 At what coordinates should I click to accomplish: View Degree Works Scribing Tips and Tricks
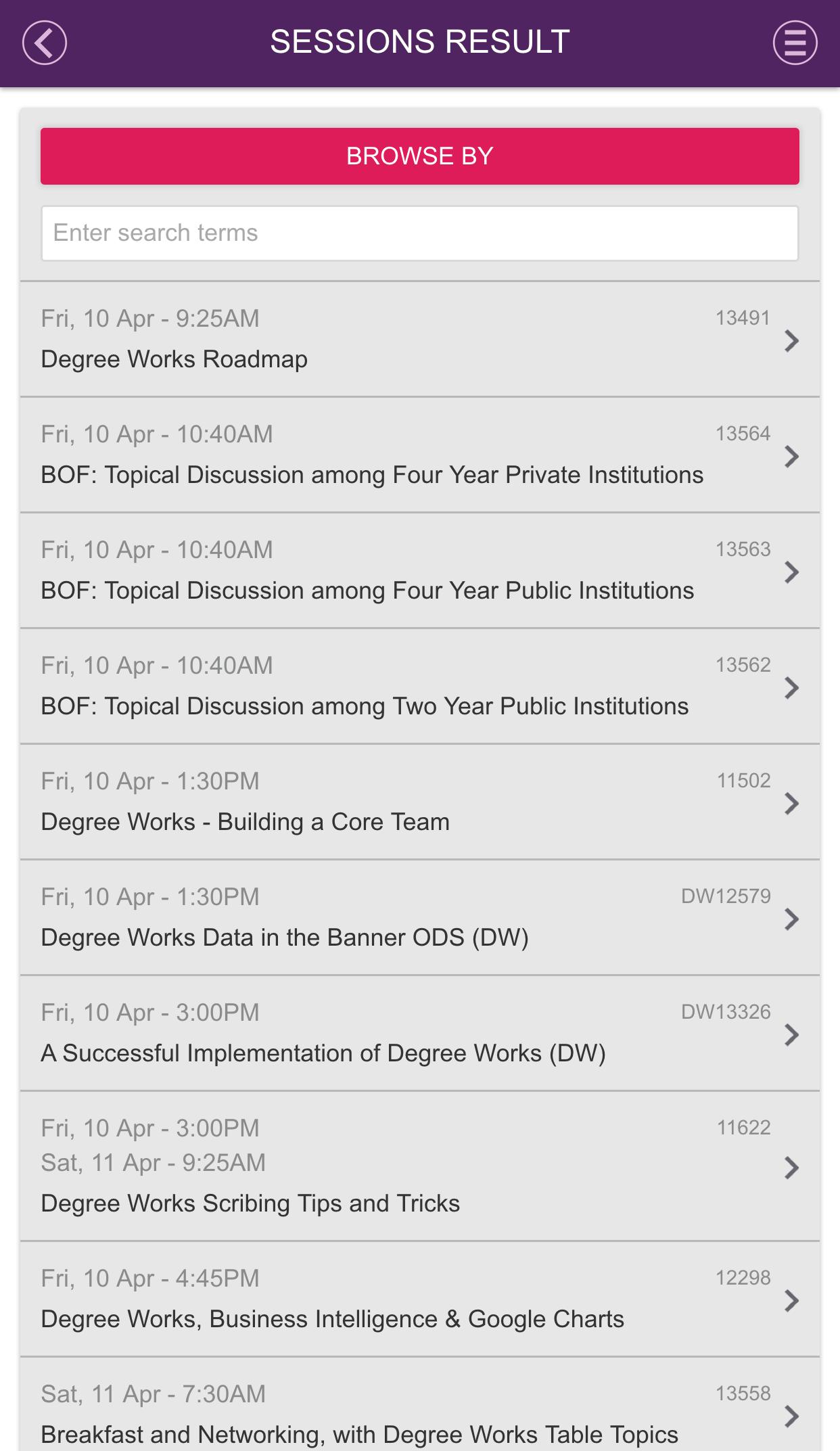pos(250,1203)
